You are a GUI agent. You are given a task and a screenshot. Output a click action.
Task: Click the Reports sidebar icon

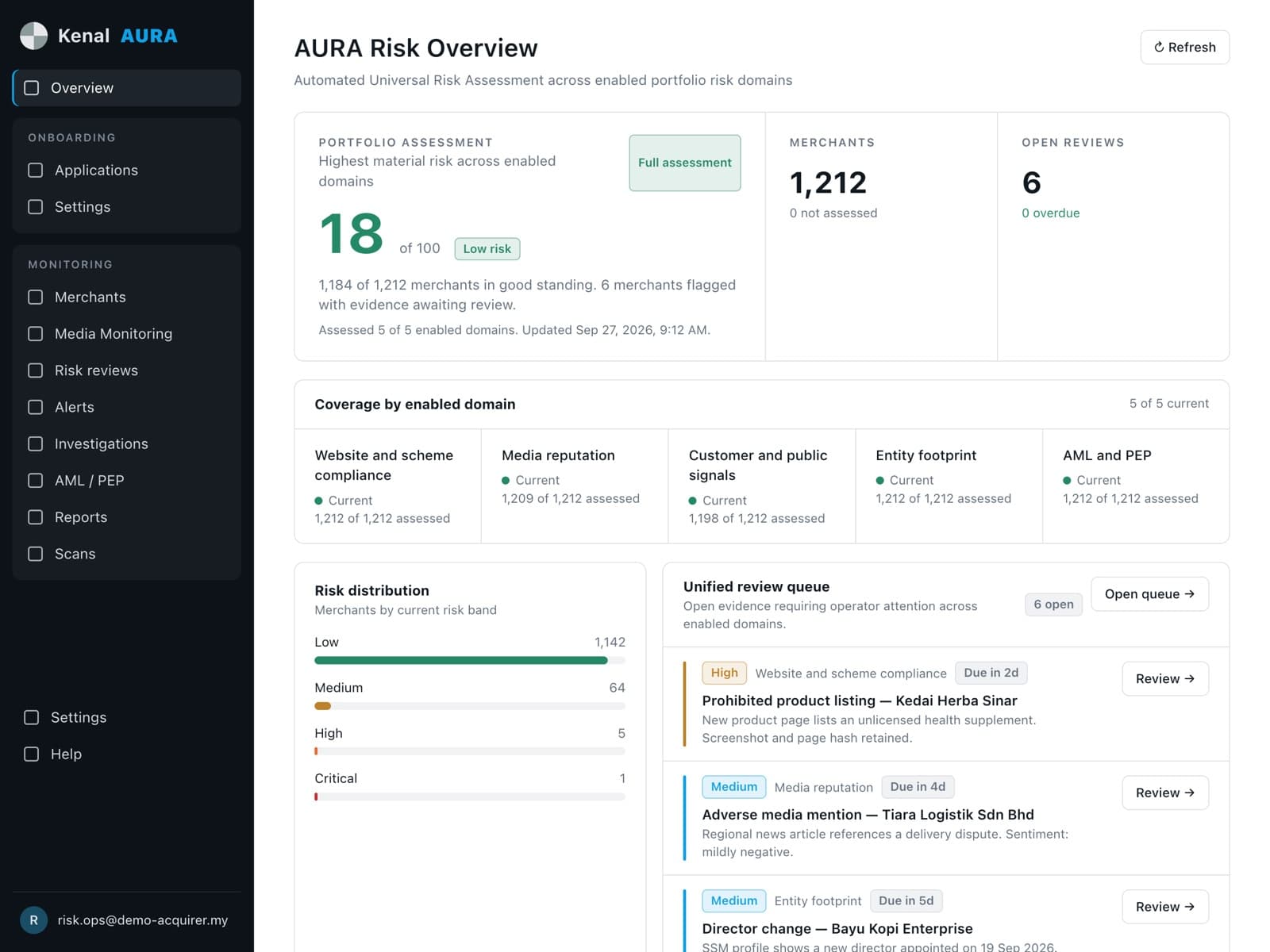coord(36,517)
